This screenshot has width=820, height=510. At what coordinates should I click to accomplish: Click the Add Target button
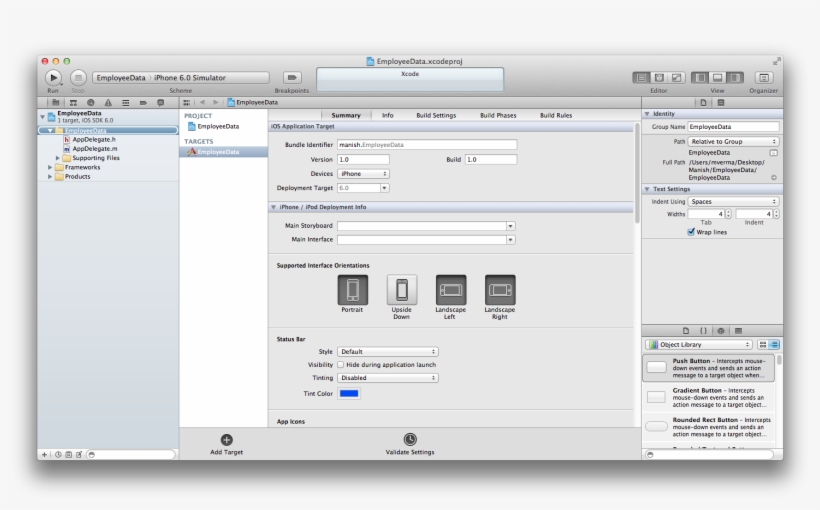tap(226, 445)
